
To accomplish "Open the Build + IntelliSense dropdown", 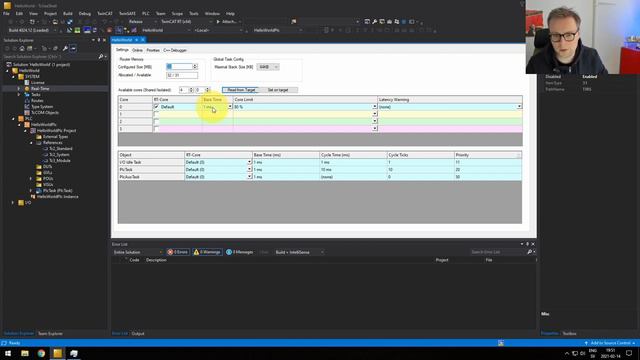I will click(x=299, y=252).
